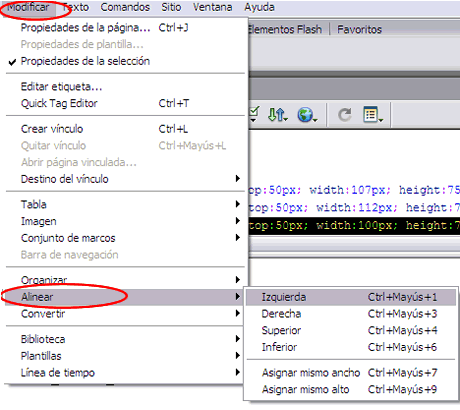This screenshot has width=460, height=410.
Task: Open the Modificar menu
Action: point(28,7)
